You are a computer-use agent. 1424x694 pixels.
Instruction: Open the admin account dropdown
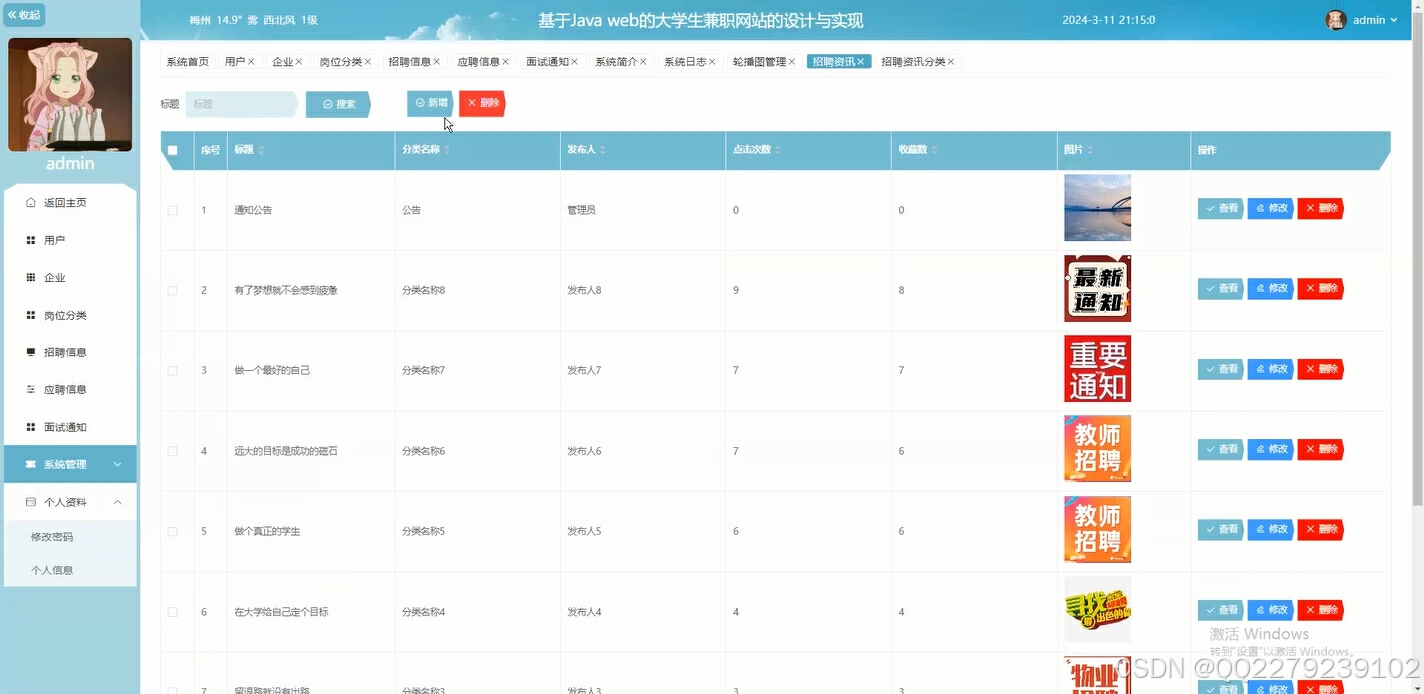pyautogui.click(x=1373, y=19)
